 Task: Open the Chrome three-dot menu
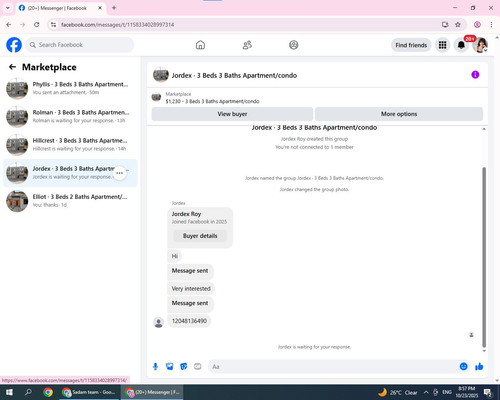coord(491,25)
